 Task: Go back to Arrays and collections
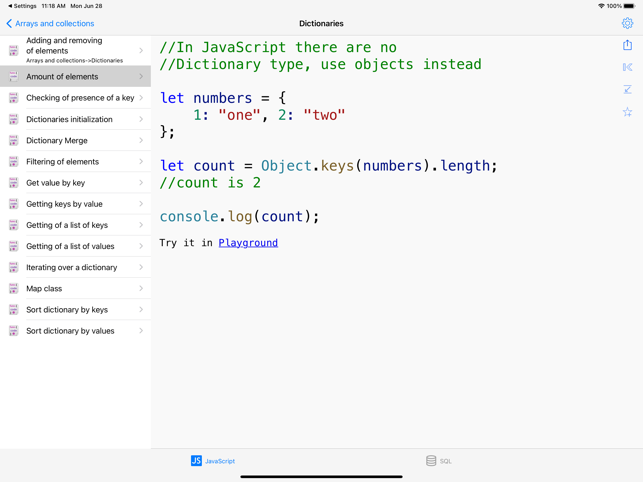click(x=50, y=23)
